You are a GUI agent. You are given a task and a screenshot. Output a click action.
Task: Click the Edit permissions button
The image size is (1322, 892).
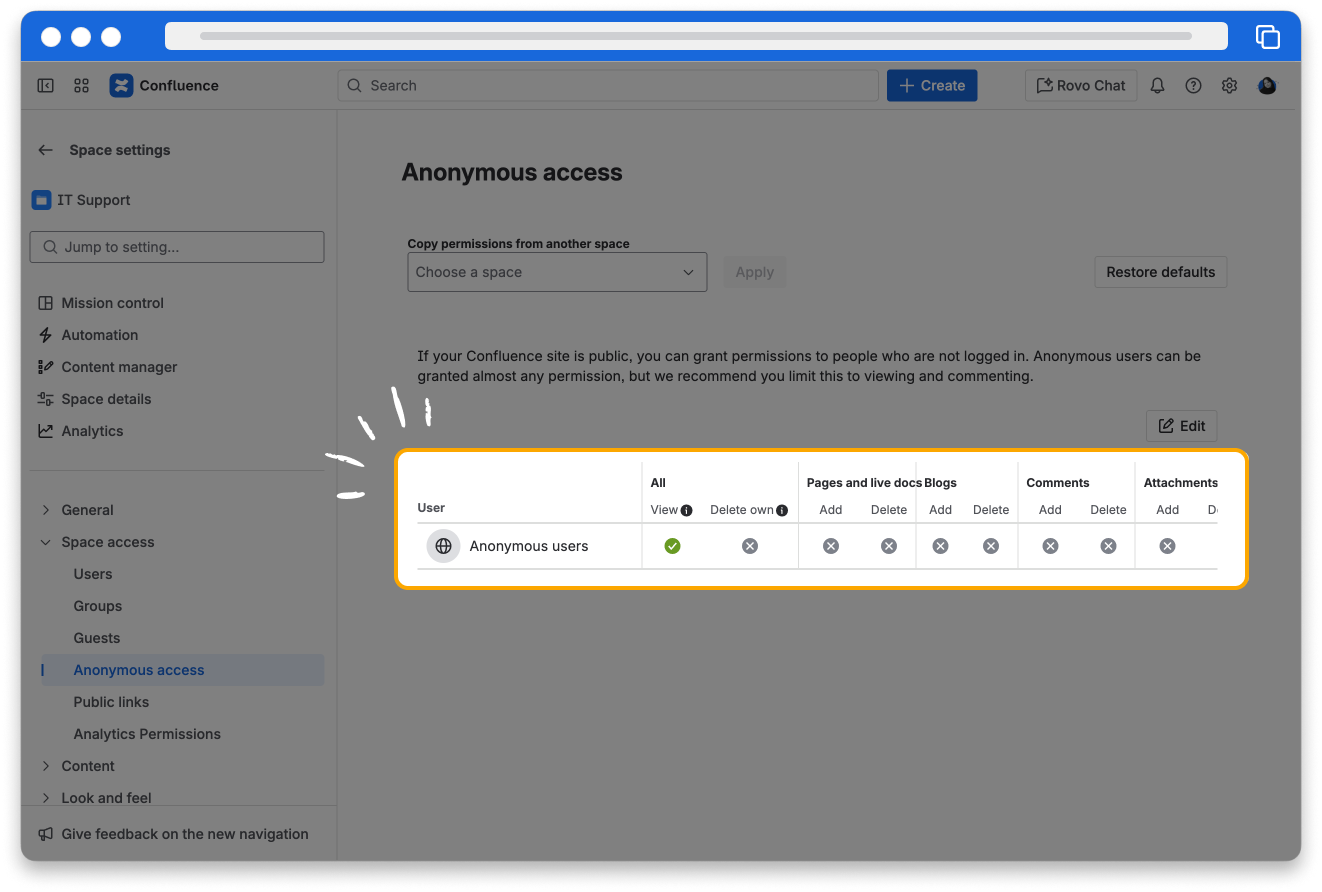click(x=1181, y=426)
